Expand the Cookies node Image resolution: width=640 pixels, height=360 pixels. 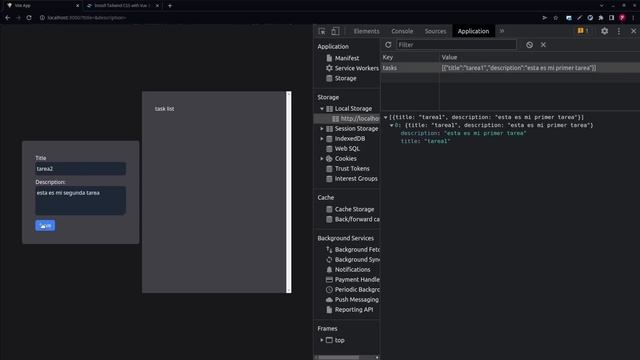coord(322,159)
